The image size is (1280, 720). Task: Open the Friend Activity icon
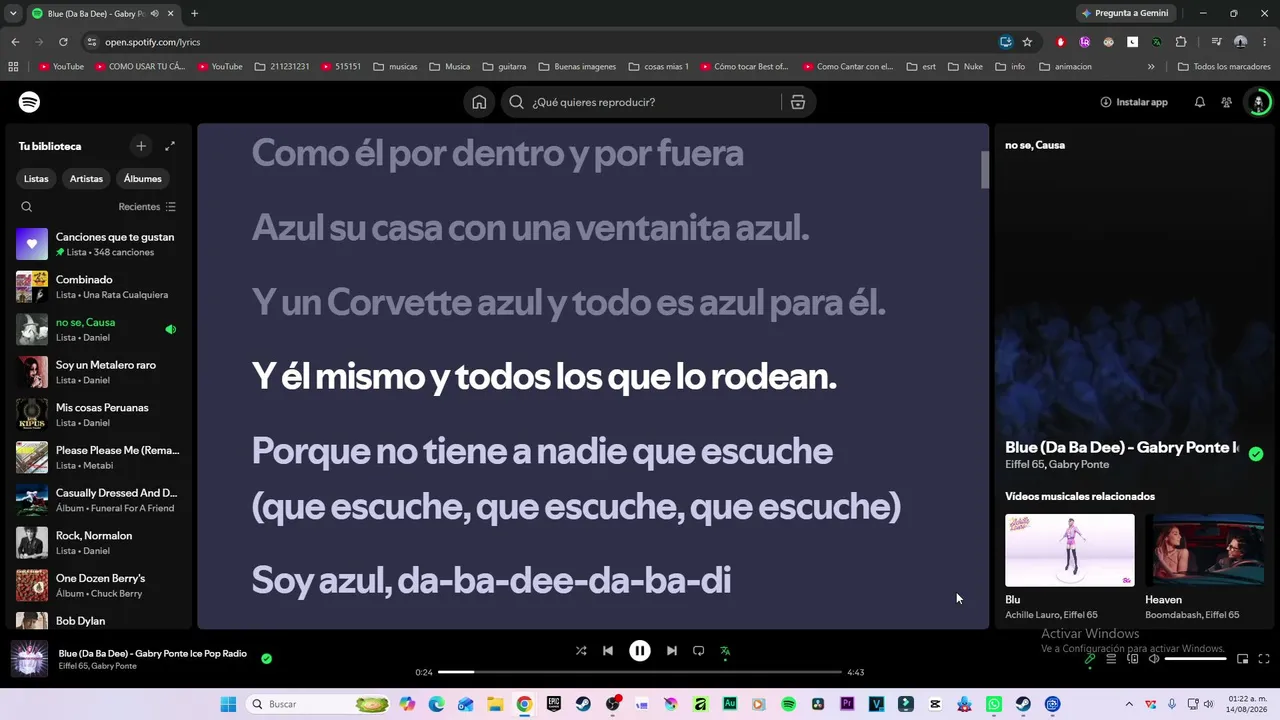pos(1227,102)
